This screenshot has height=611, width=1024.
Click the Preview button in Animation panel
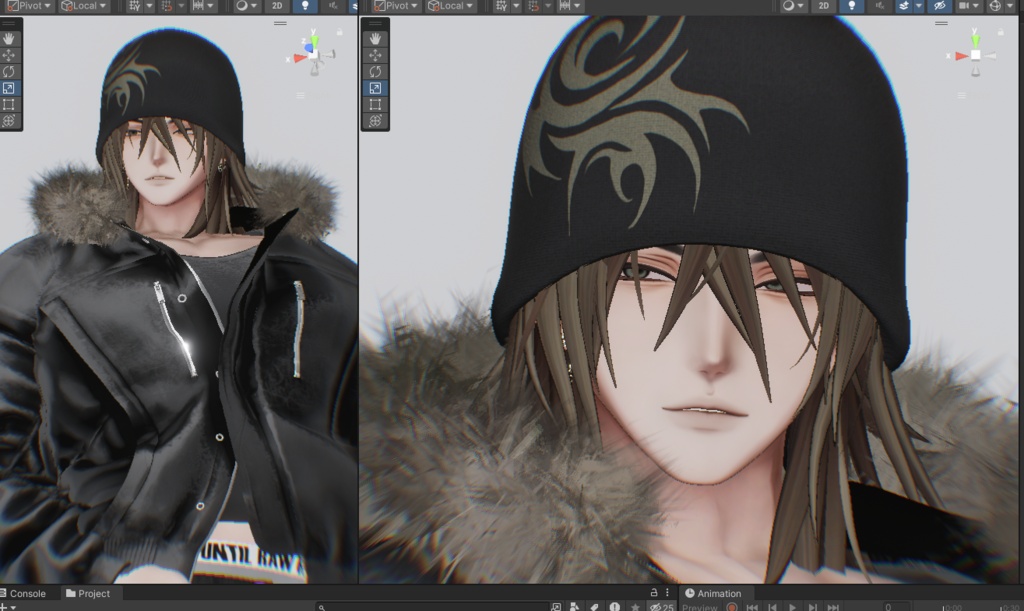click(699, 607)
